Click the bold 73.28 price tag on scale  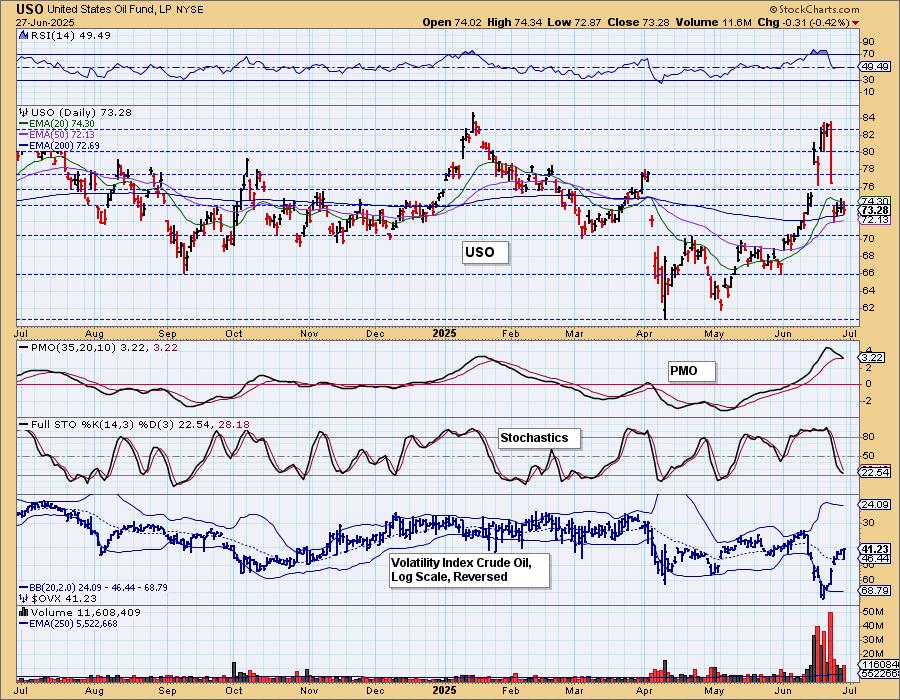click(876, 211)
